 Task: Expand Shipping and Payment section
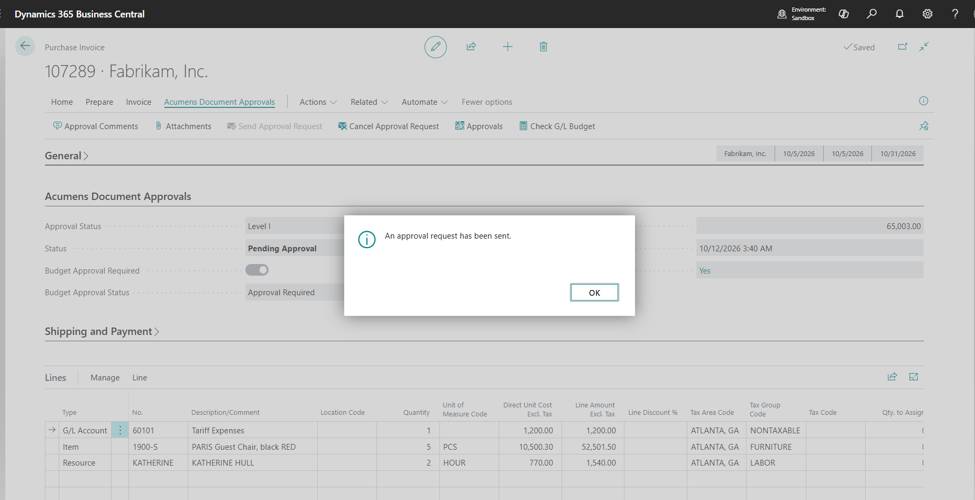[102, 331]
